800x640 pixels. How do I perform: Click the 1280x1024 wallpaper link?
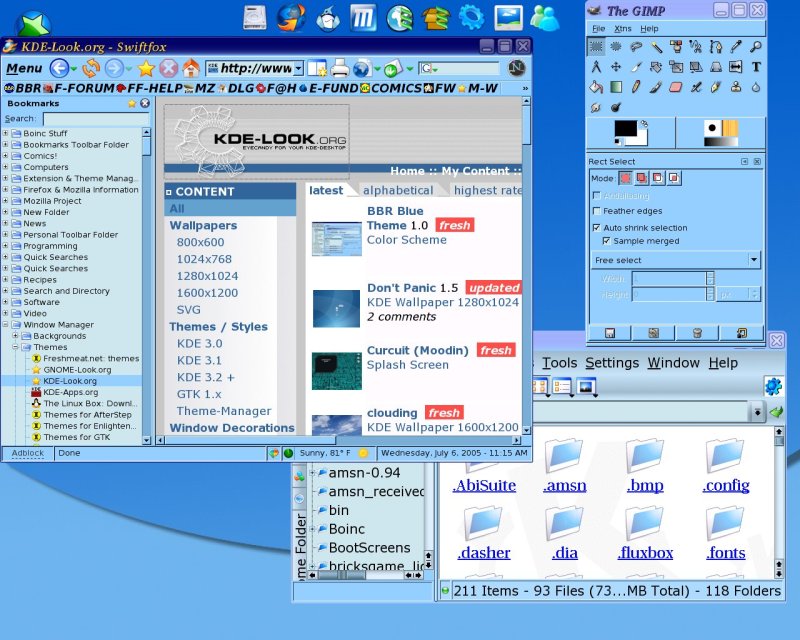click(207, 276)
